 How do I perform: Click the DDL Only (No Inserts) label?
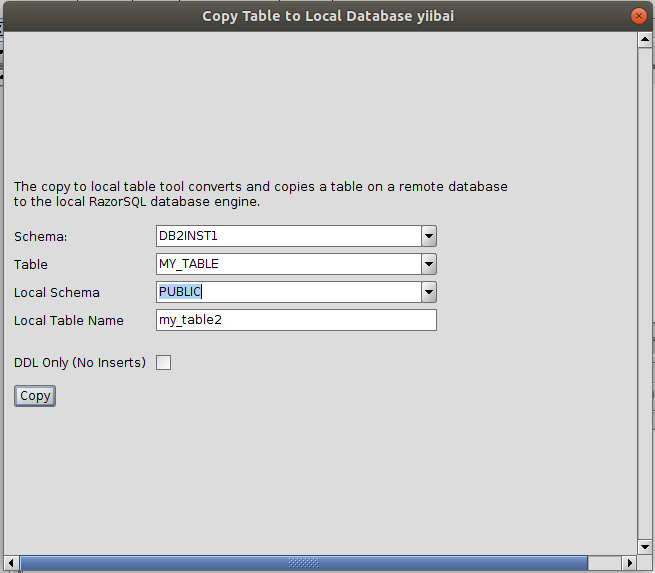tap(80, 362)
